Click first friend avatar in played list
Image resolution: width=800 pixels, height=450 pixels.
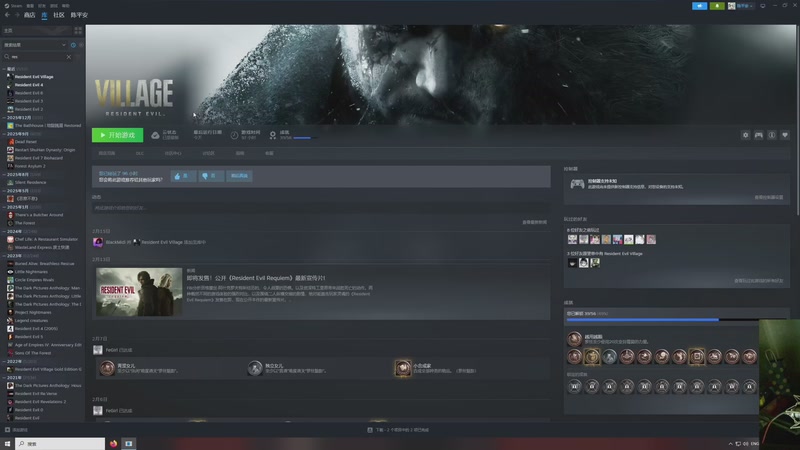coord(572,239)
